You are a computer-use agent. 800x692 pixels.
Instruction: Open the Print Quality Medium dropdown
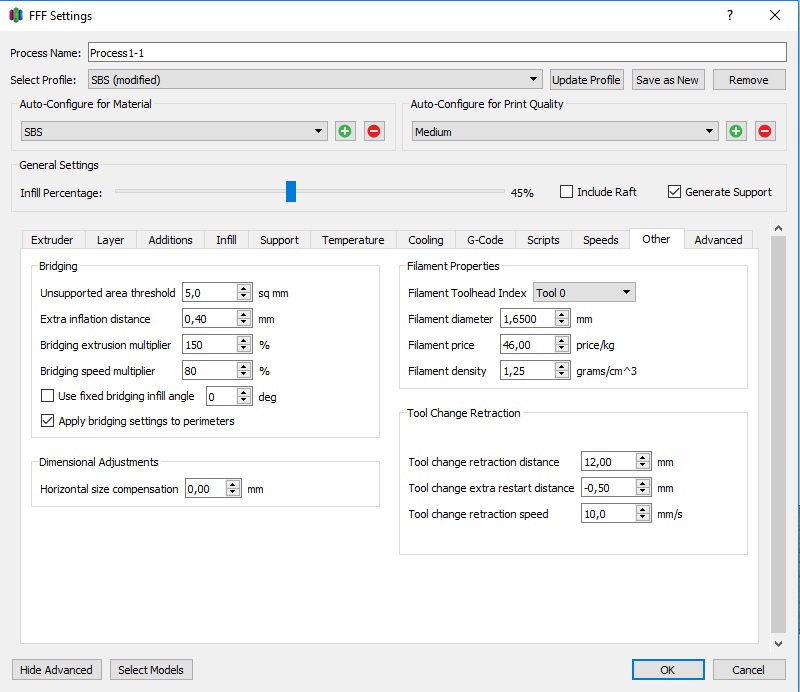click(x=565, y=131)
